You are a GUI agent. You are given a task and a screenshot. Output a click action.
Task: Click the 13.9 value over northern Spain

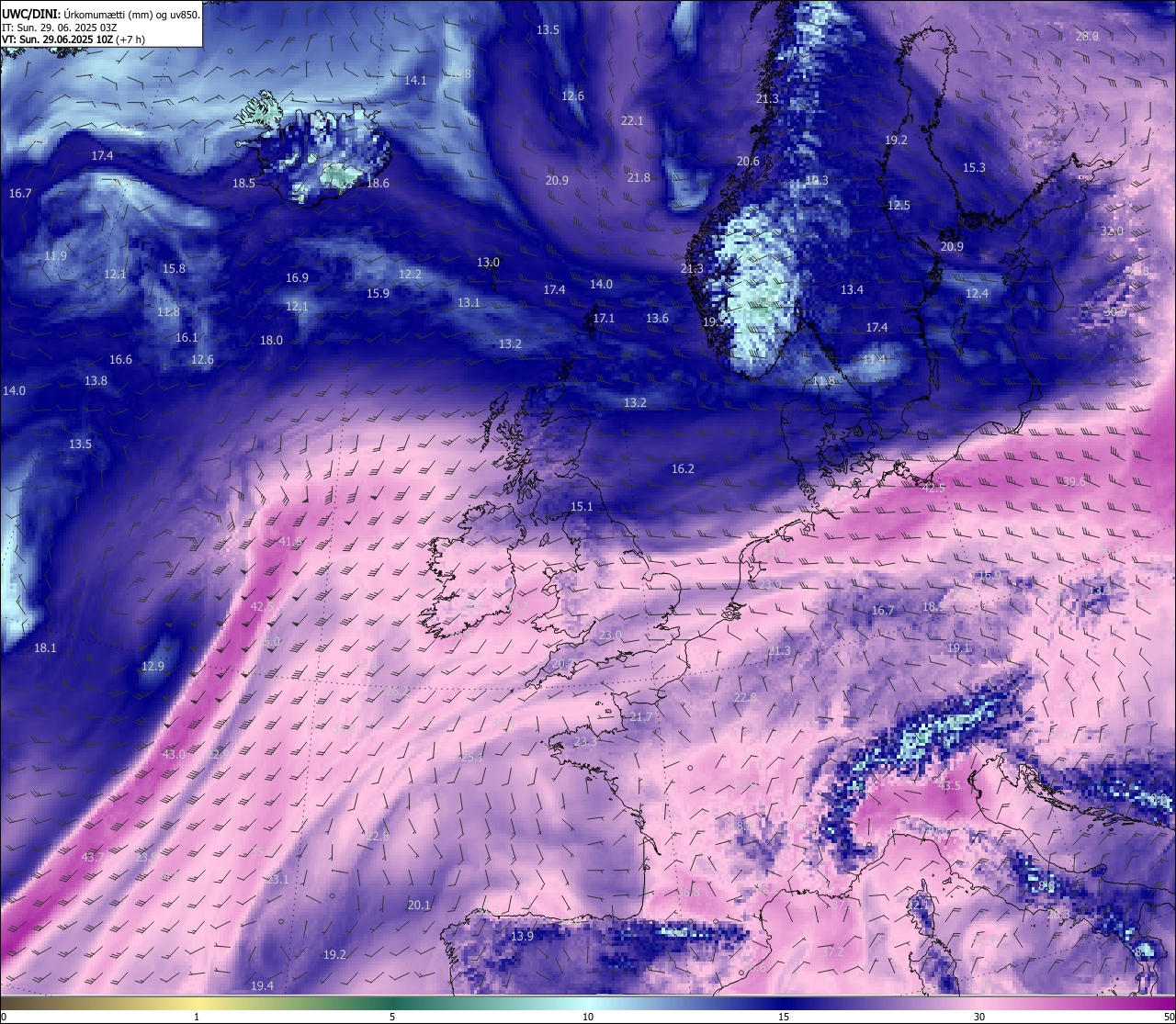point(522,936)
